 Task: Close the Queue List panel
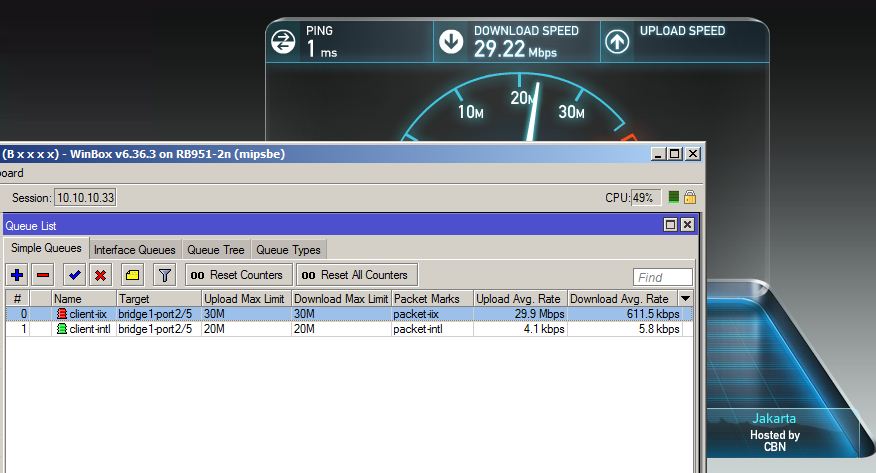pos(687,224)
